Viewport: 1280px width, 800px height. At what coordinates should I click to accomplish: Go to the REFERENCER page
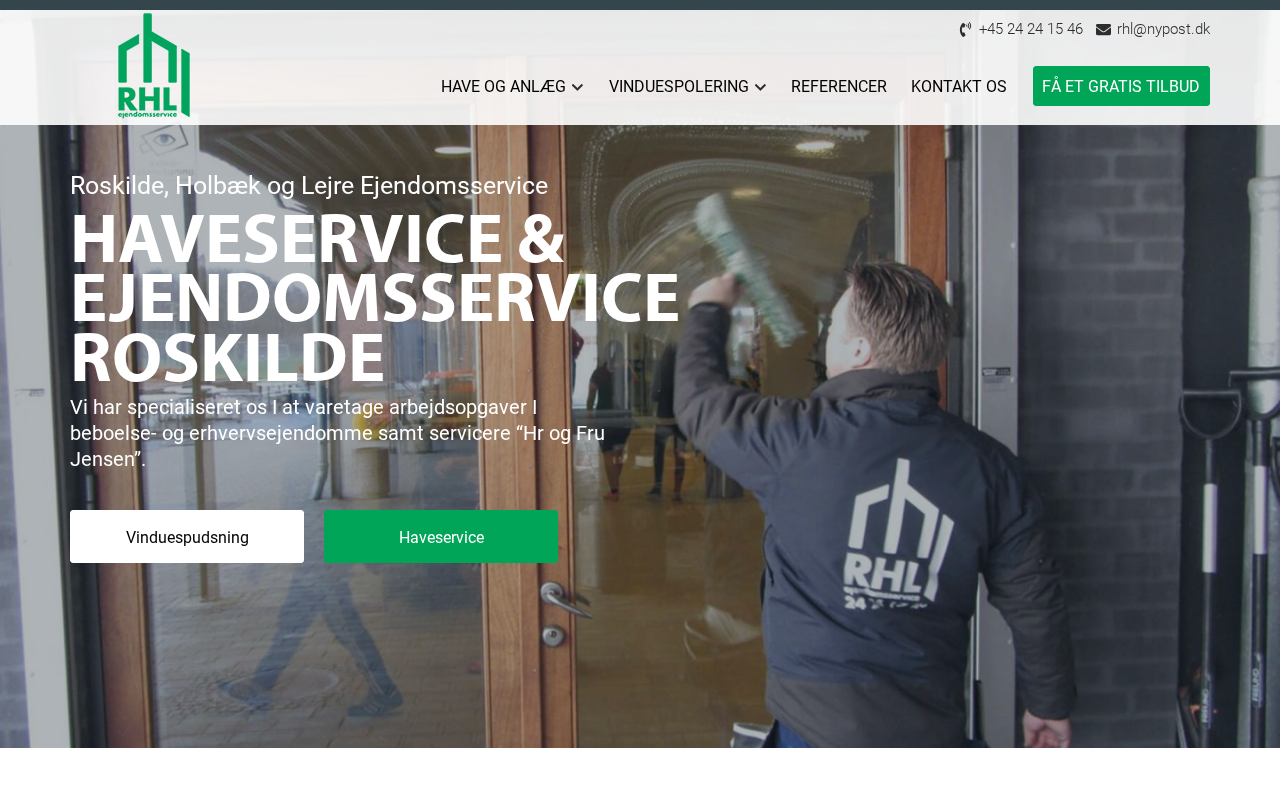[839, 87]
